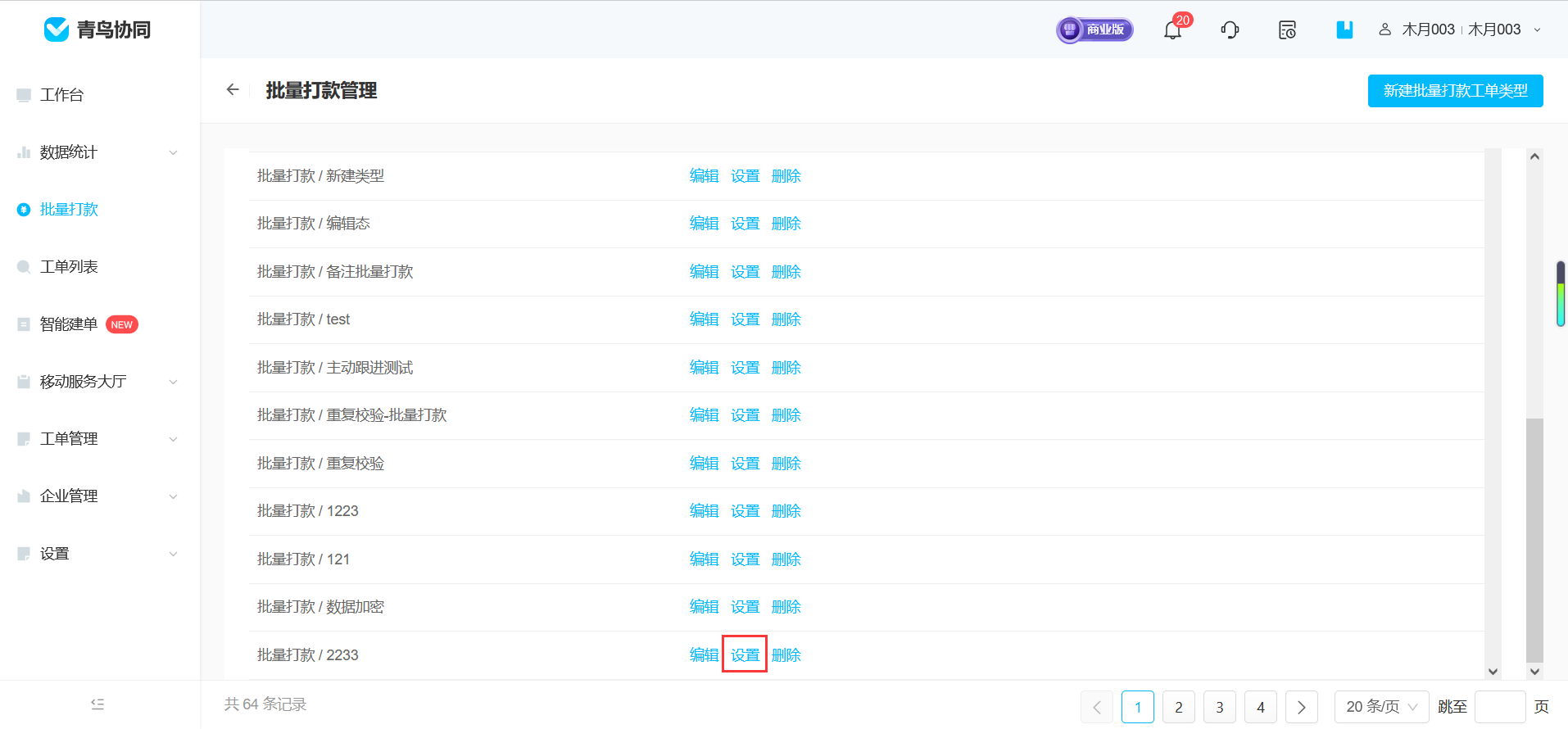Click the 青鸟协同 logo
1568x729 pixels.
point(97,29)
